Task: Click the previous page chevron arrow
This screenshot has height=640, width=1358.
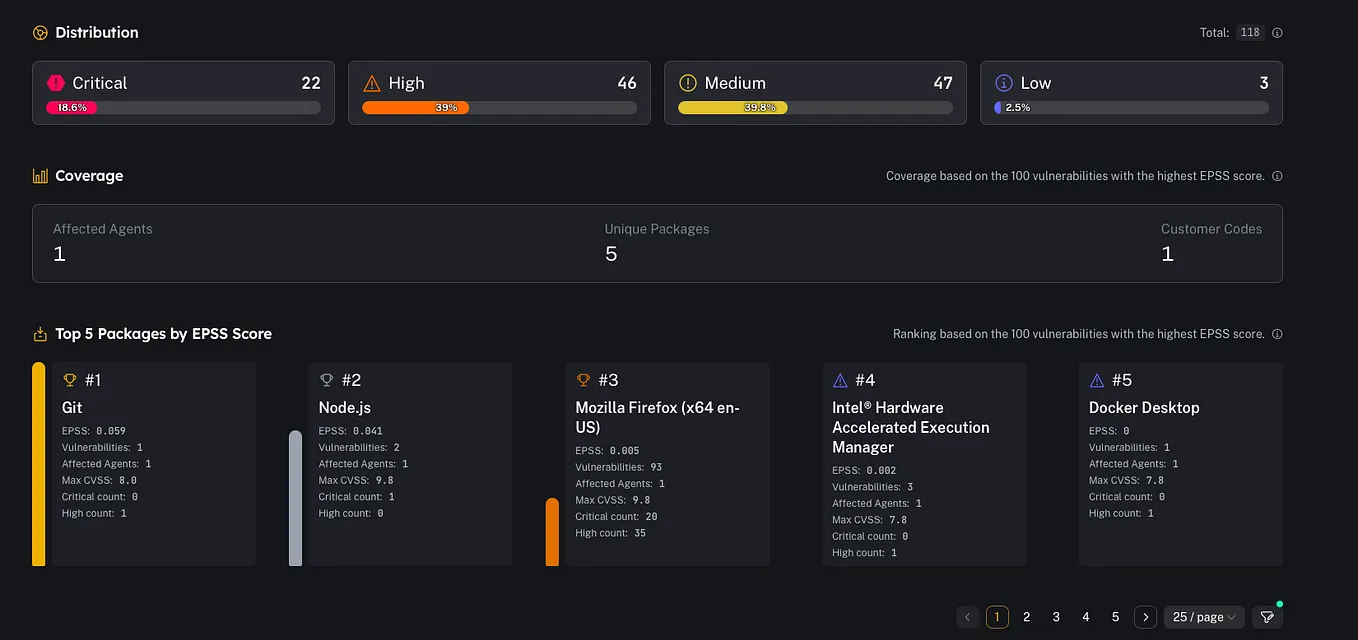Action: [967, 617]
